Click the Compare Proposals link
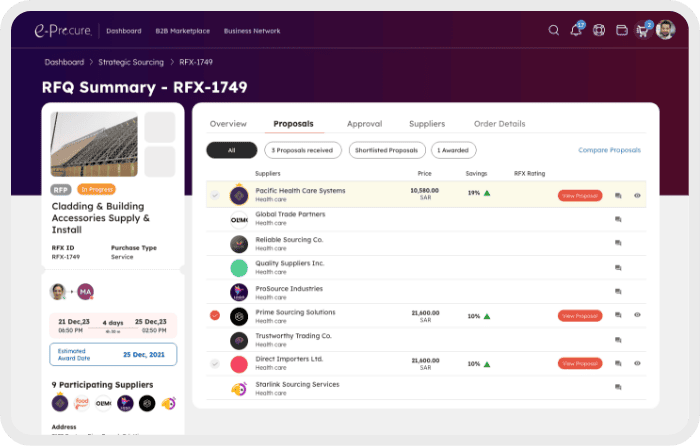The height and width of the screenshot is (446, 700). [609, 150]
